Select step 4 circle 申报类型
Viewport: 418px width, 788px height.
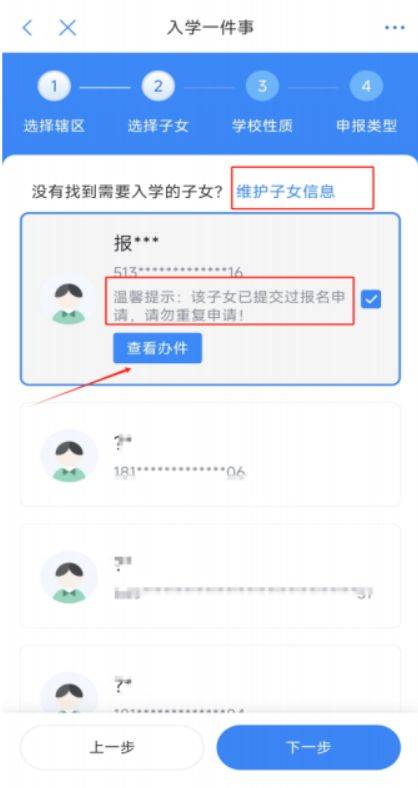click(x=366, y=86)
